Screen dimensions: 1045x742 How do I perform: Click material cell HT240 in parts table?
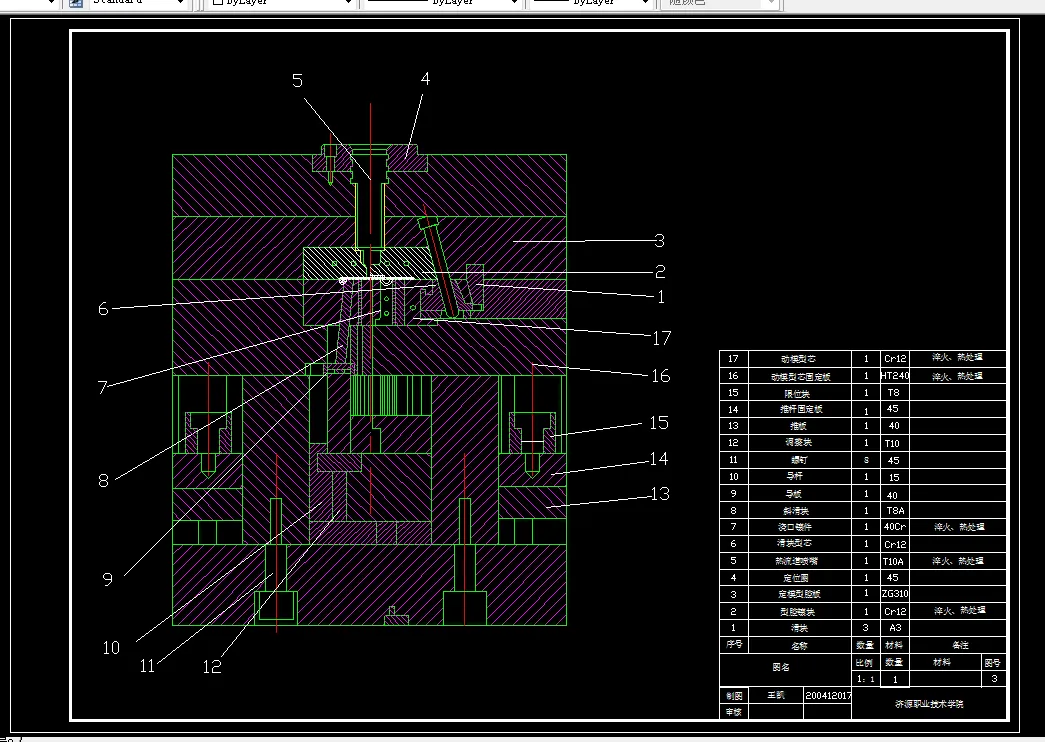click(x=894, y=376)
